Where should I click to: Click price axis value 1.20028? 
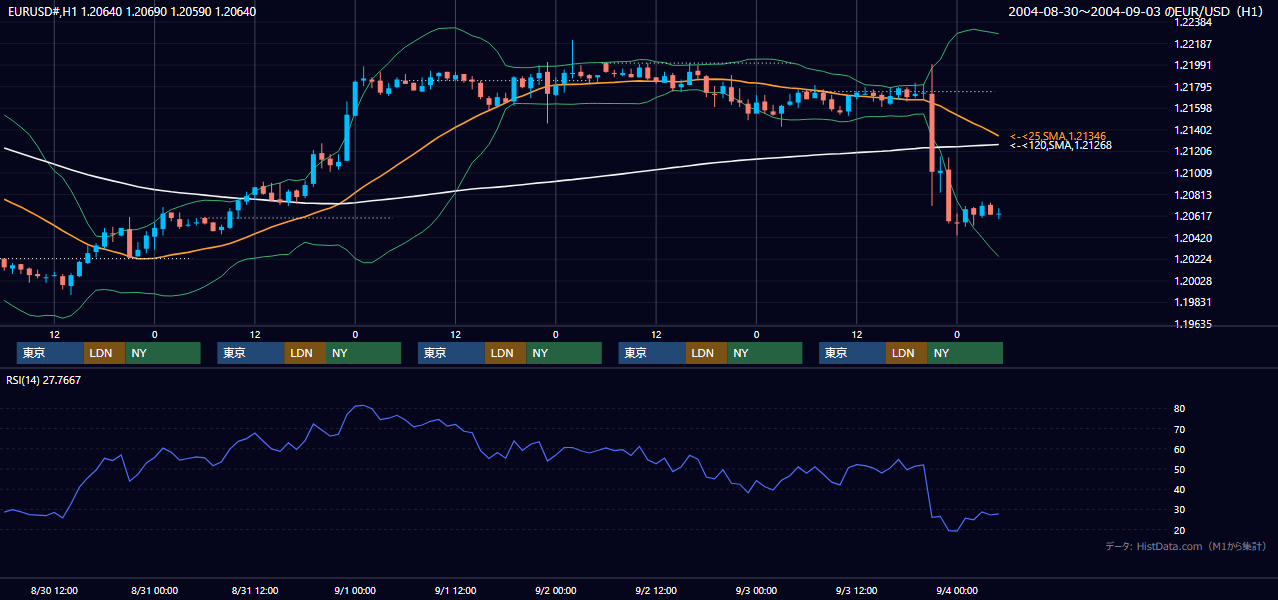(x=1194, y=281)
